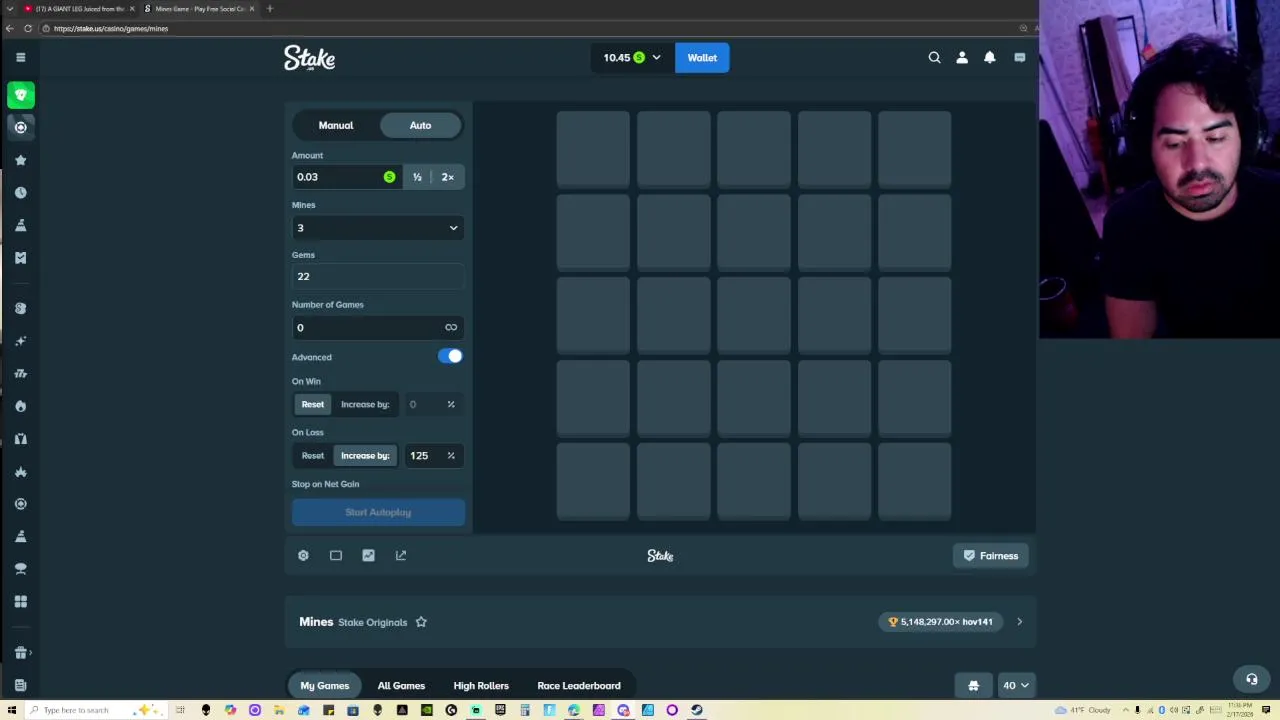Open Steam in the Windows taskbar
1280x720 pixels.
coord(696,710)
